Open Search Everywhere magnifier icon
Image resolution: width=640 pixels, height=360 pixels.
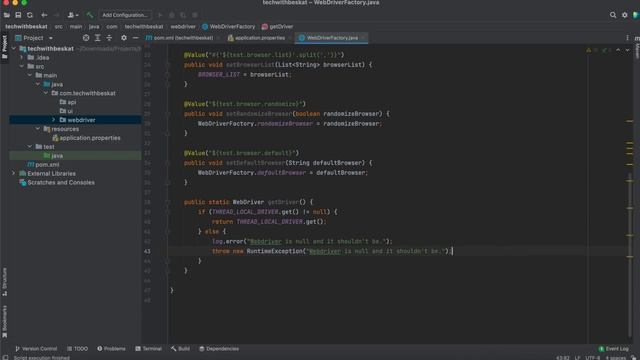click(x=613, y=15)
